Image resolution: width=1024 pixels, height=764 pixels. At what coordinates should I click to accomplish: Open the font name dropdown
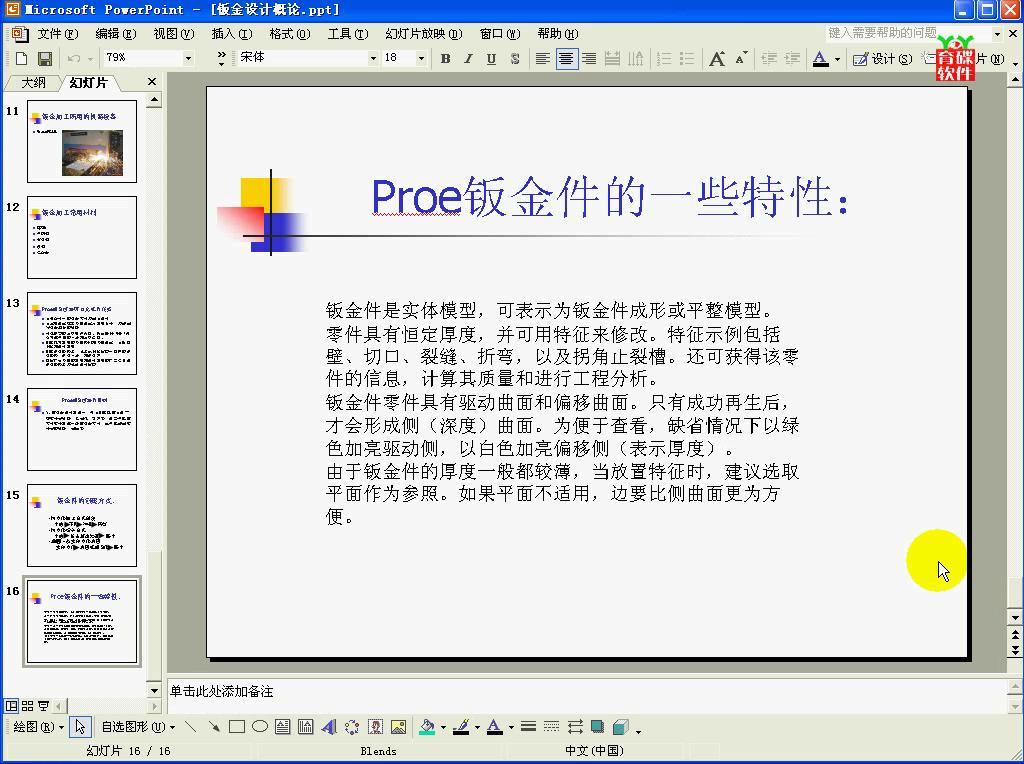click(x=373, y=58)
